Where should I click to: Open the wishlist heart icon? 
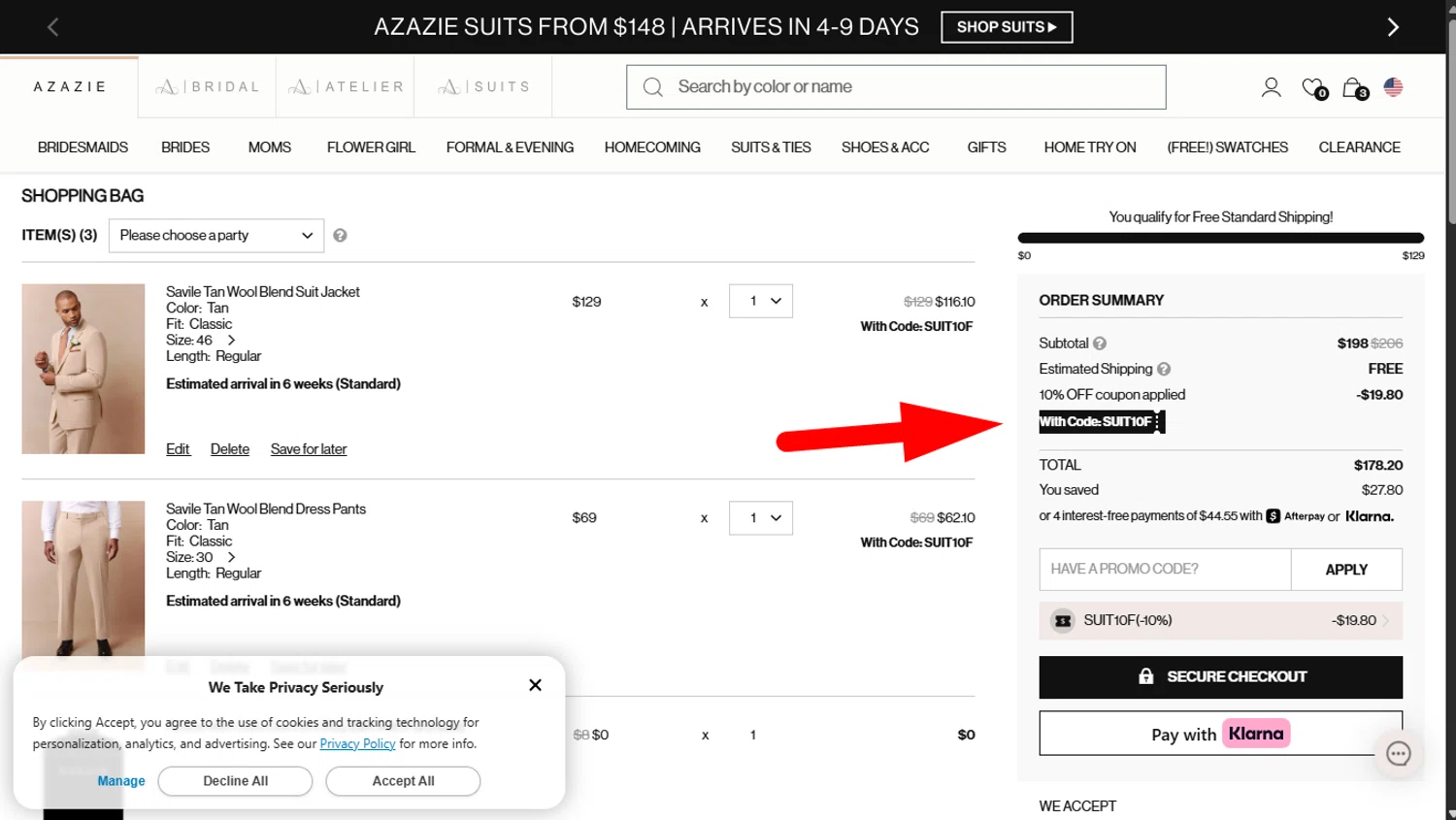1314,88
